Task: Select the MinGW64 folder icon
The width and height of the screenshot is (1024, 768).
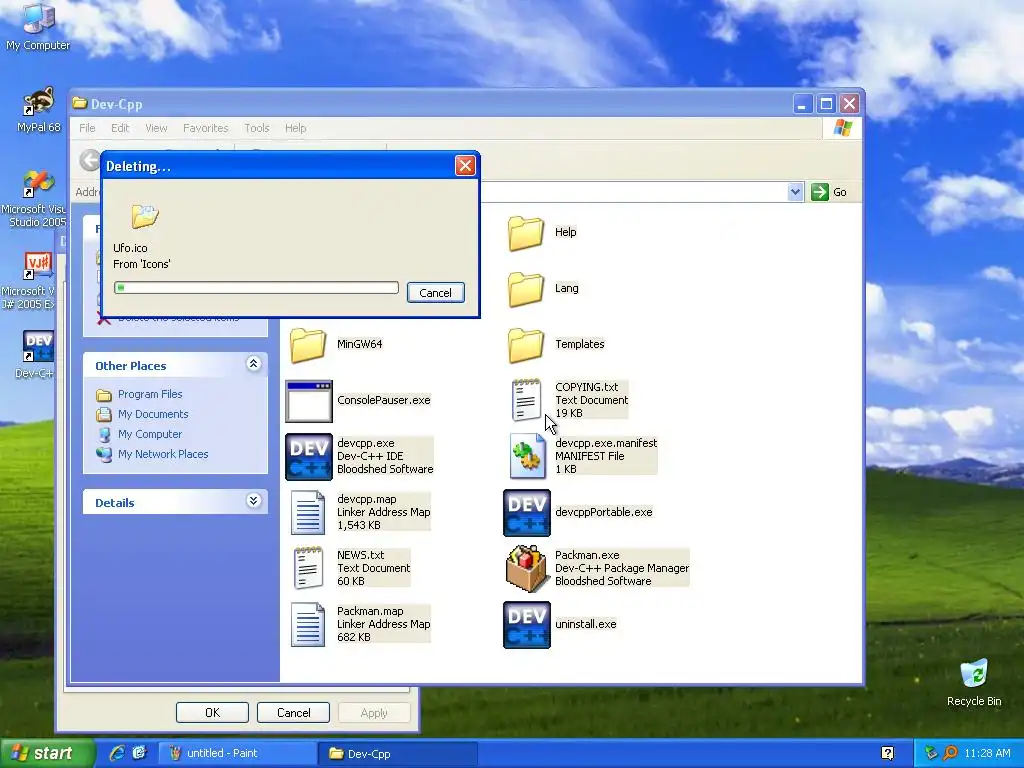Action: tap(308, 344)
